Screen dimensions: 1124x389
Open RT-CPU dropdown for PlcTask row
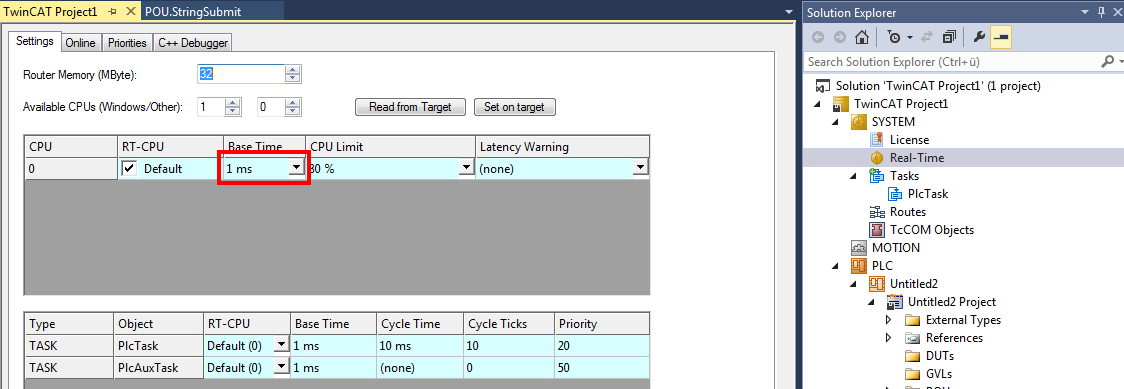[x=281, y=345]
